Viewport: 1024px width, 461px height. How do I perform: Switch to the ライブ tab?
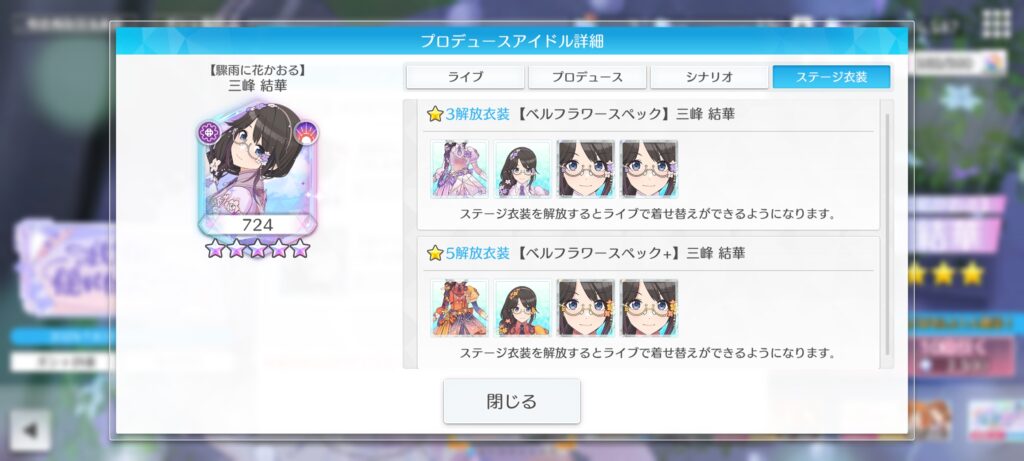465,77
